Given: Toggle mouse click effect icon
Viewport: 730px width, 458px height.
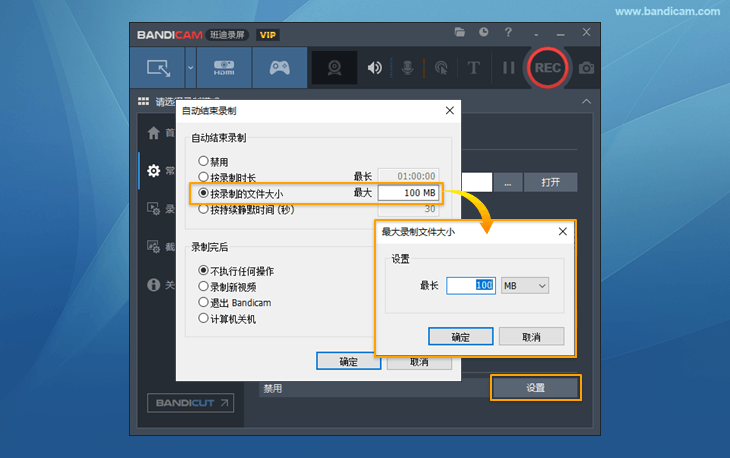Looking at the screenshot, I should tap(440, 68).
